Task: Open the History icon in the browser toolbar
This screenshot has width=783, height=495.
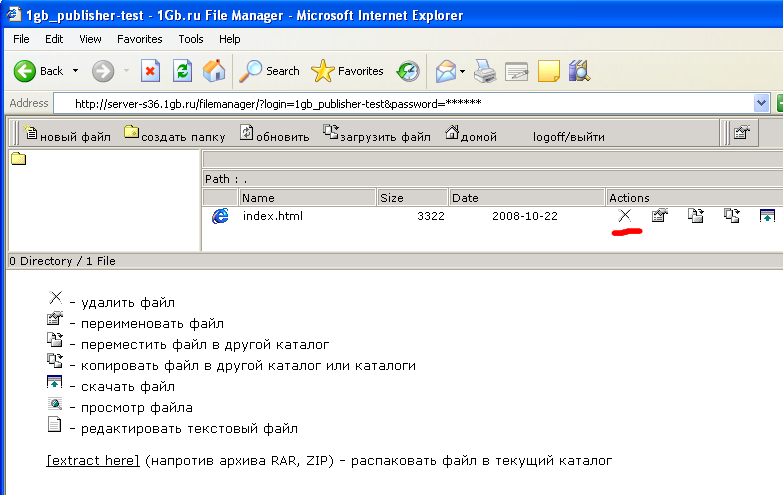Action: (x=407, y=71)
